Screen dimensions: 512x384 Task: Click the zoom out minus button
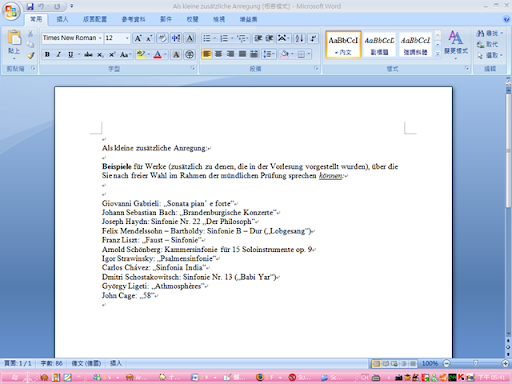tap(447, 363)
